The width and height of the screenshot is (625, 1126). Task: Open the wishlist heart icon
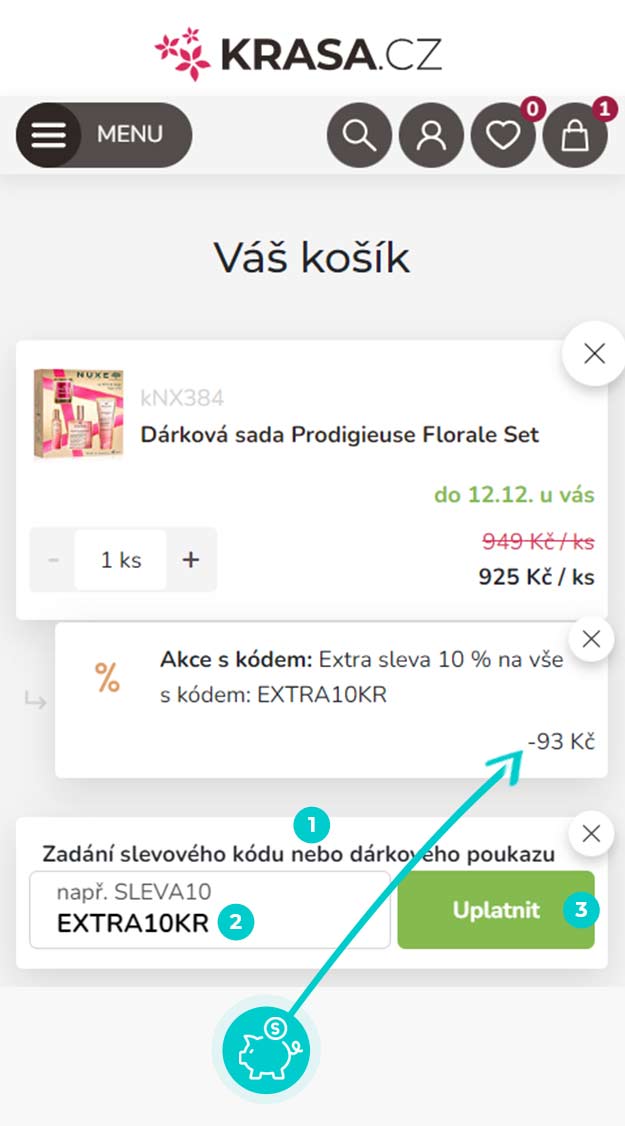pyautogui.click(x=503, y=135)
